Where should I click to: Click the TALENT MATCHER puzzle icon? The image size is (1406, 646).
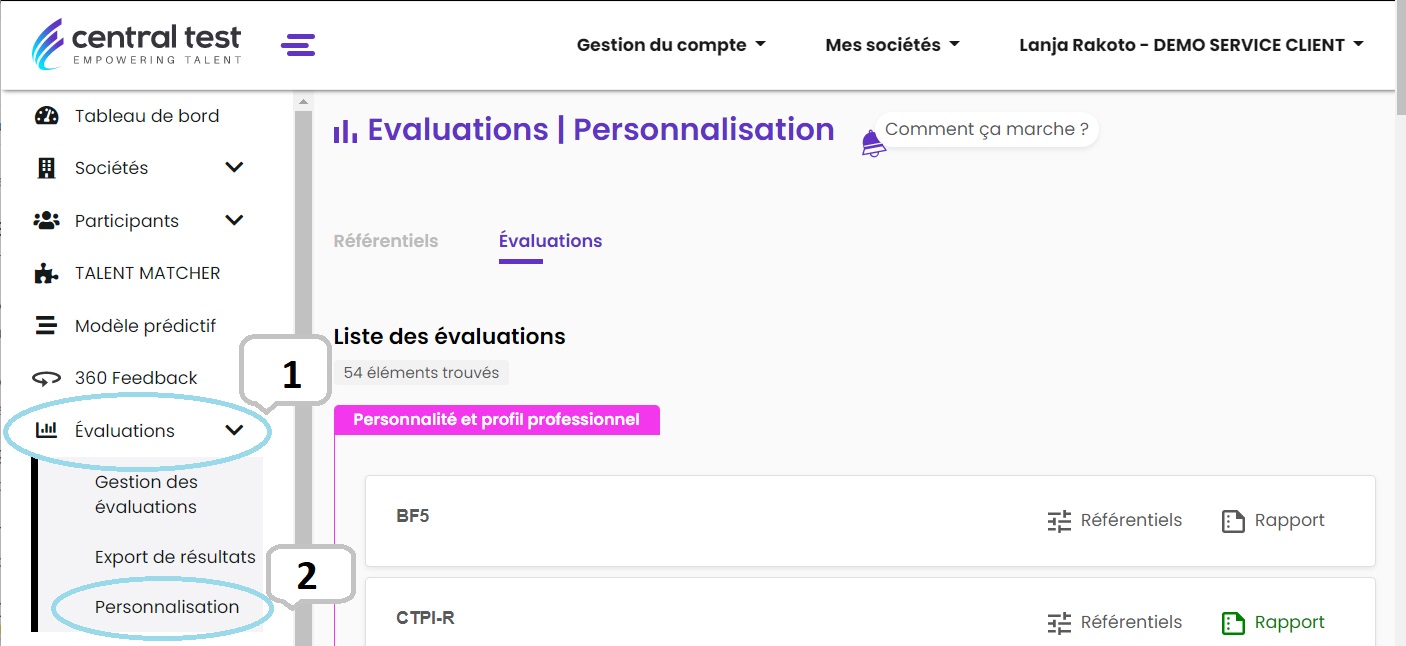click(x=46, y=273)
